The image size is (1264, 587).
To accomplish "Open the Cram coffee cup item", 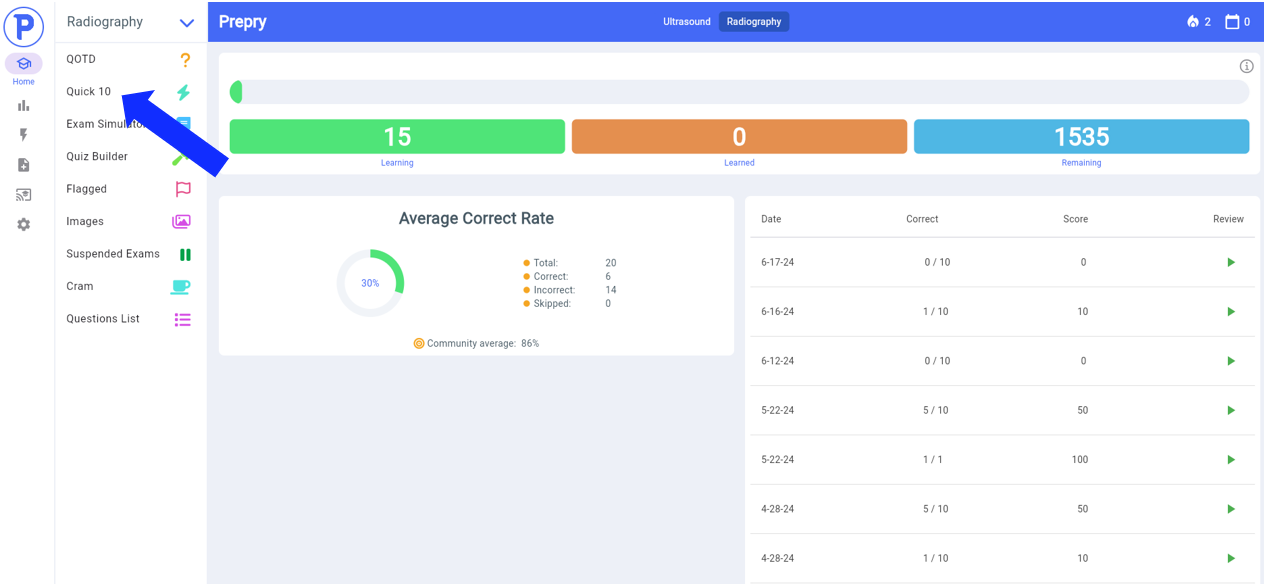I will tap(130, 287).
